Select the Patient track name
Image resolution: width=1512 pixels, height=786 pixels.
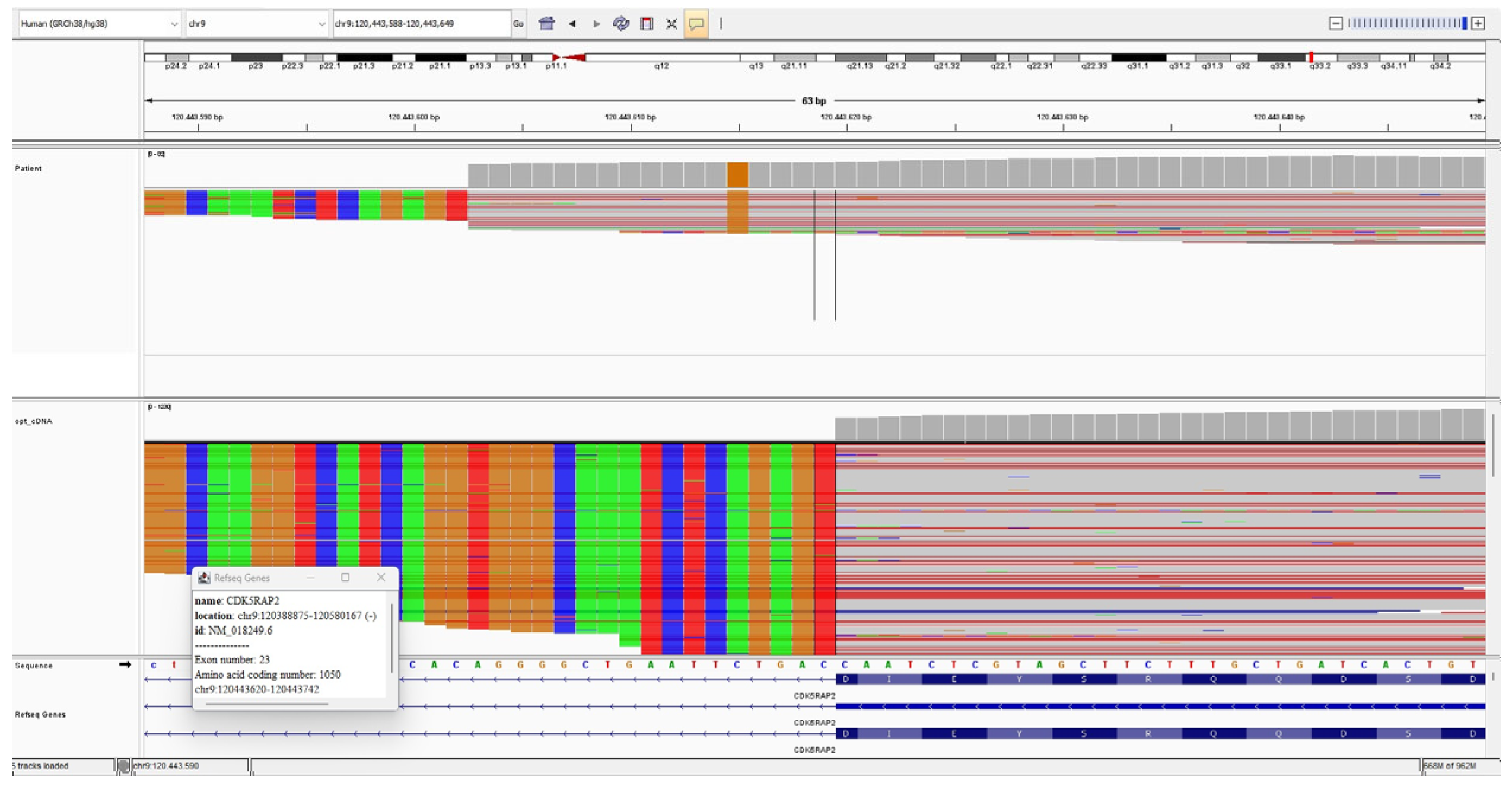click(28, 168)
